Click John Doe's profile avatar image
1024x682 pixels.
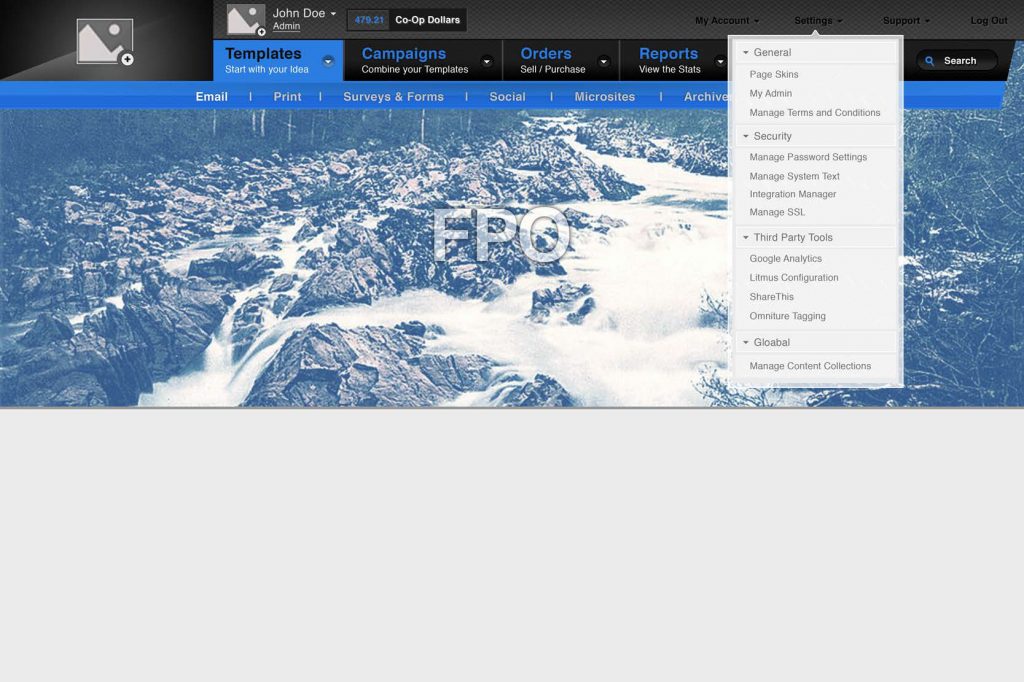(245, 19)
